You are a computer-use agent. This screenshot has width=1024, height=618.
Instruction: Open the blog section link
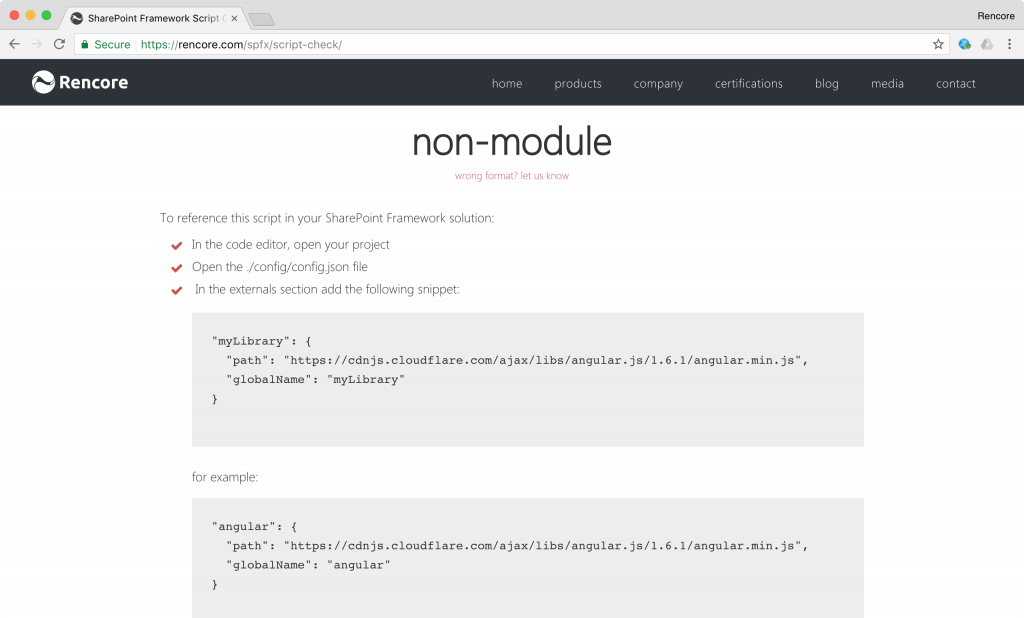826,83
